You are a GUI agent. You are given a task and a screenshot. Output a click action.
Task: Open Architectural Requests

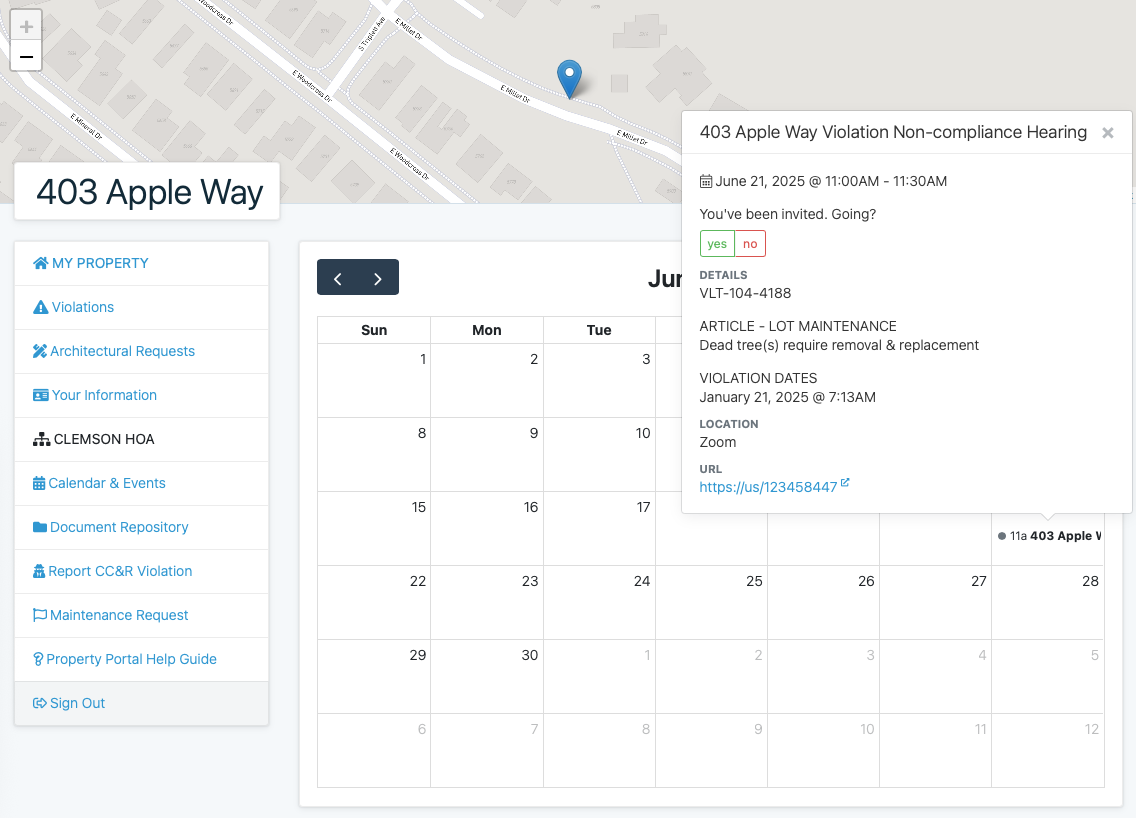tap(141, 351)
